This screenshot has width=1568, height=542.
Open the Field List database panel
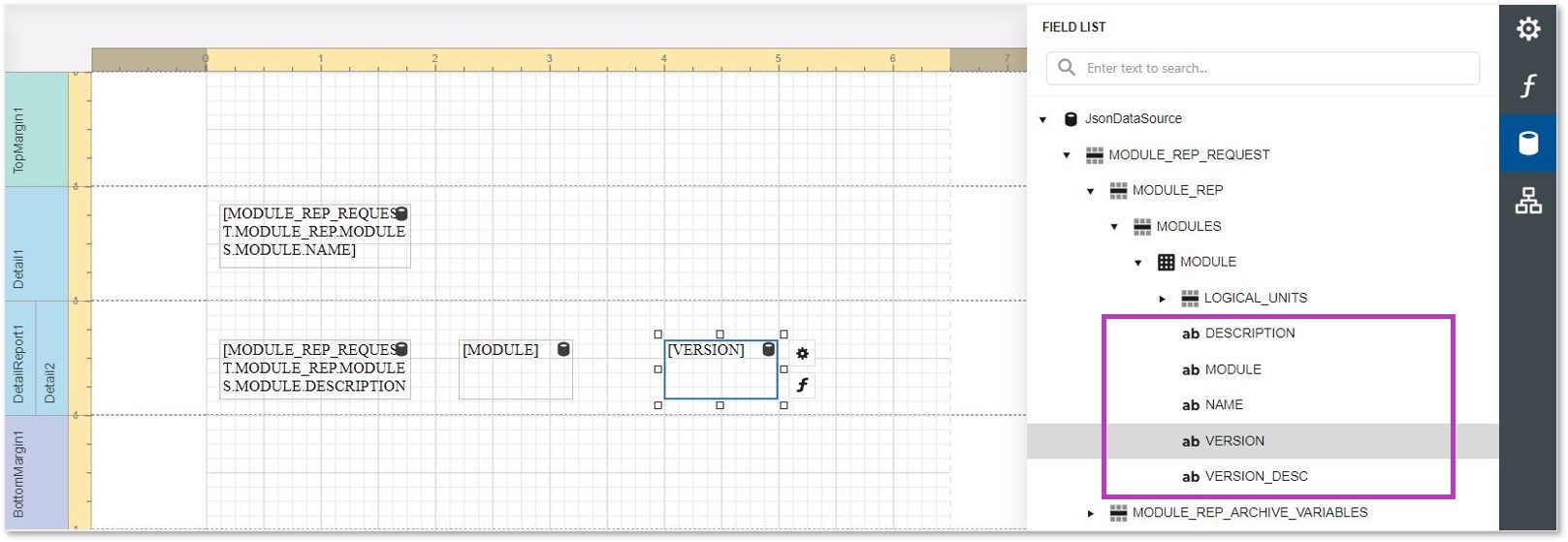(x=1528, y=143)
